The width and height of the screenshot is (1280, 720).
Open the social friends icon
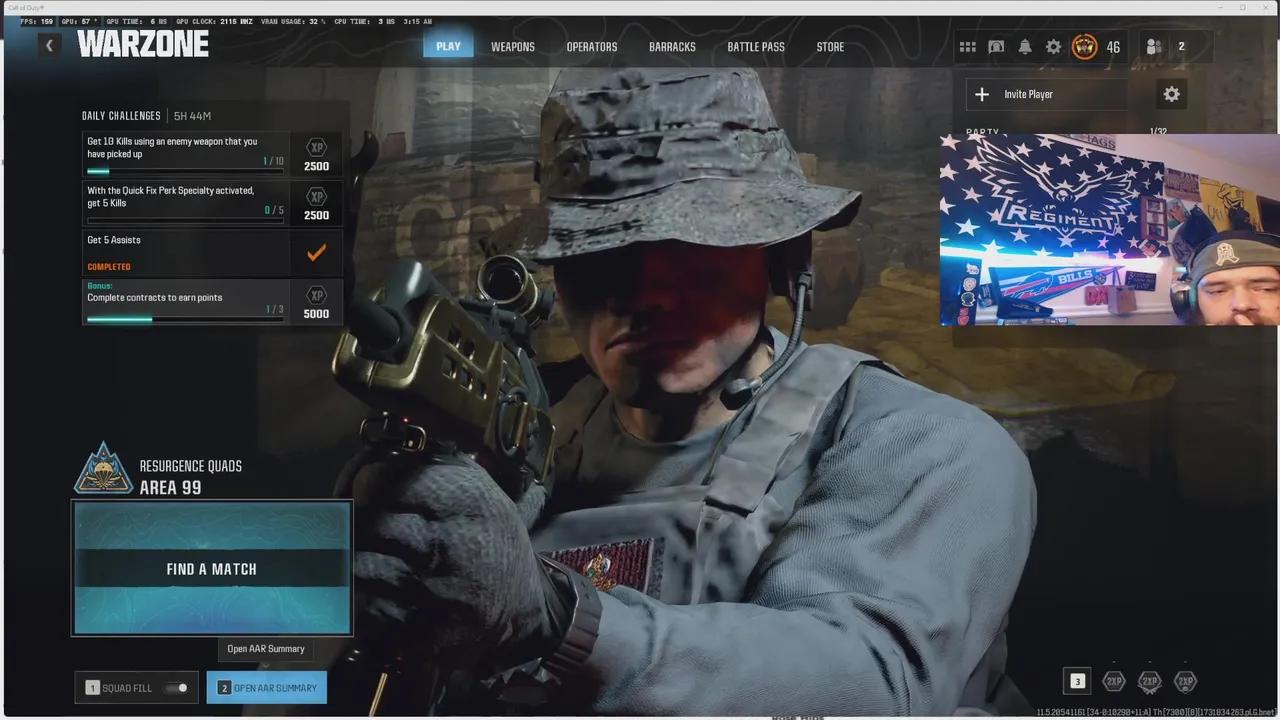pos(1154,46)
